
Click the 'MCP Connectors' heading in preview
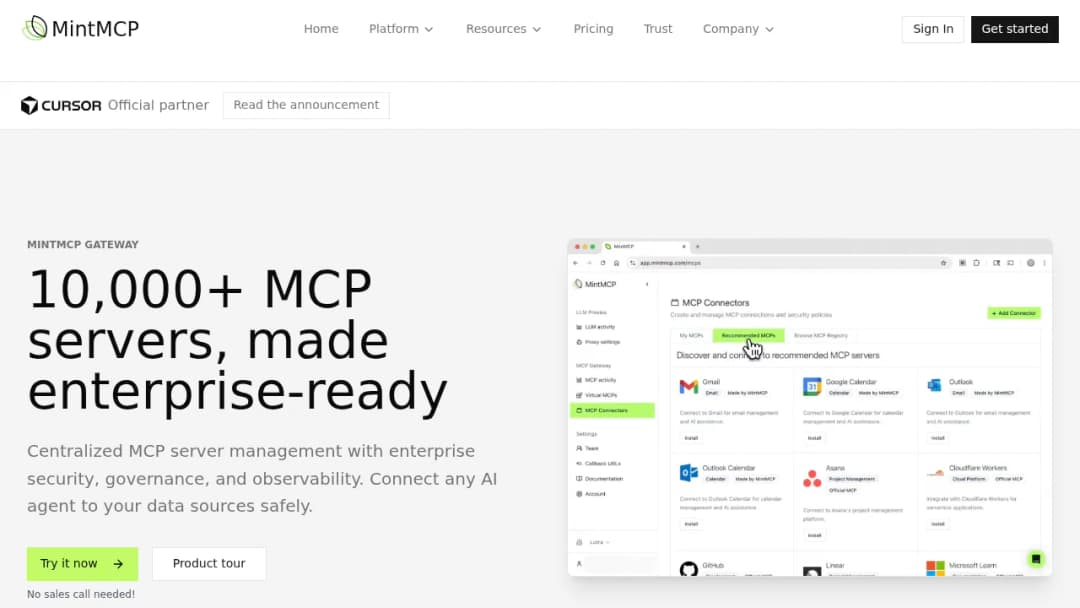(x=716, y=303)
